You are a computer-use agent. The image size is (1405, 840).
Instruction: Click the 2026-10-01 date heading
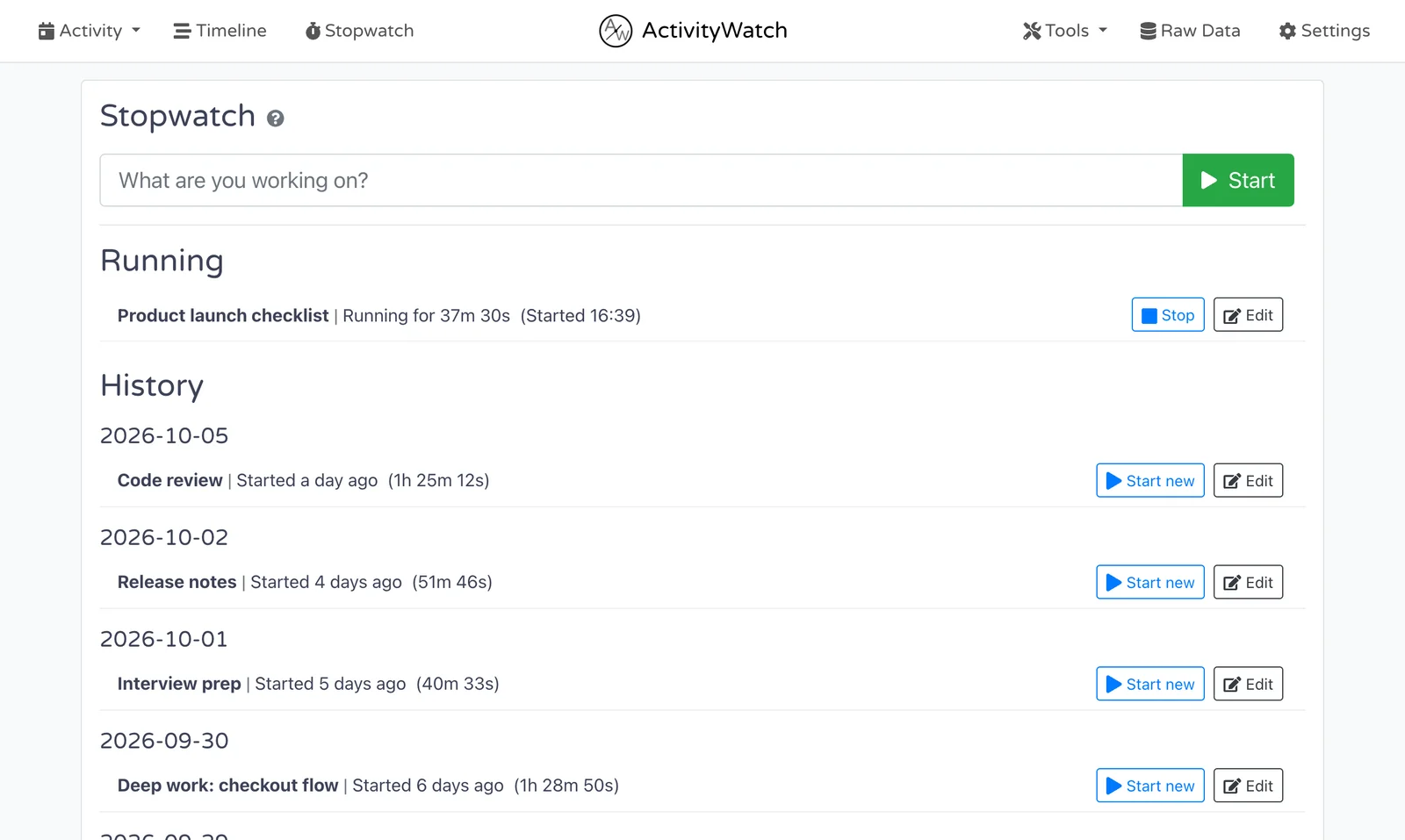pyautogui.click(x=164, y=640)
